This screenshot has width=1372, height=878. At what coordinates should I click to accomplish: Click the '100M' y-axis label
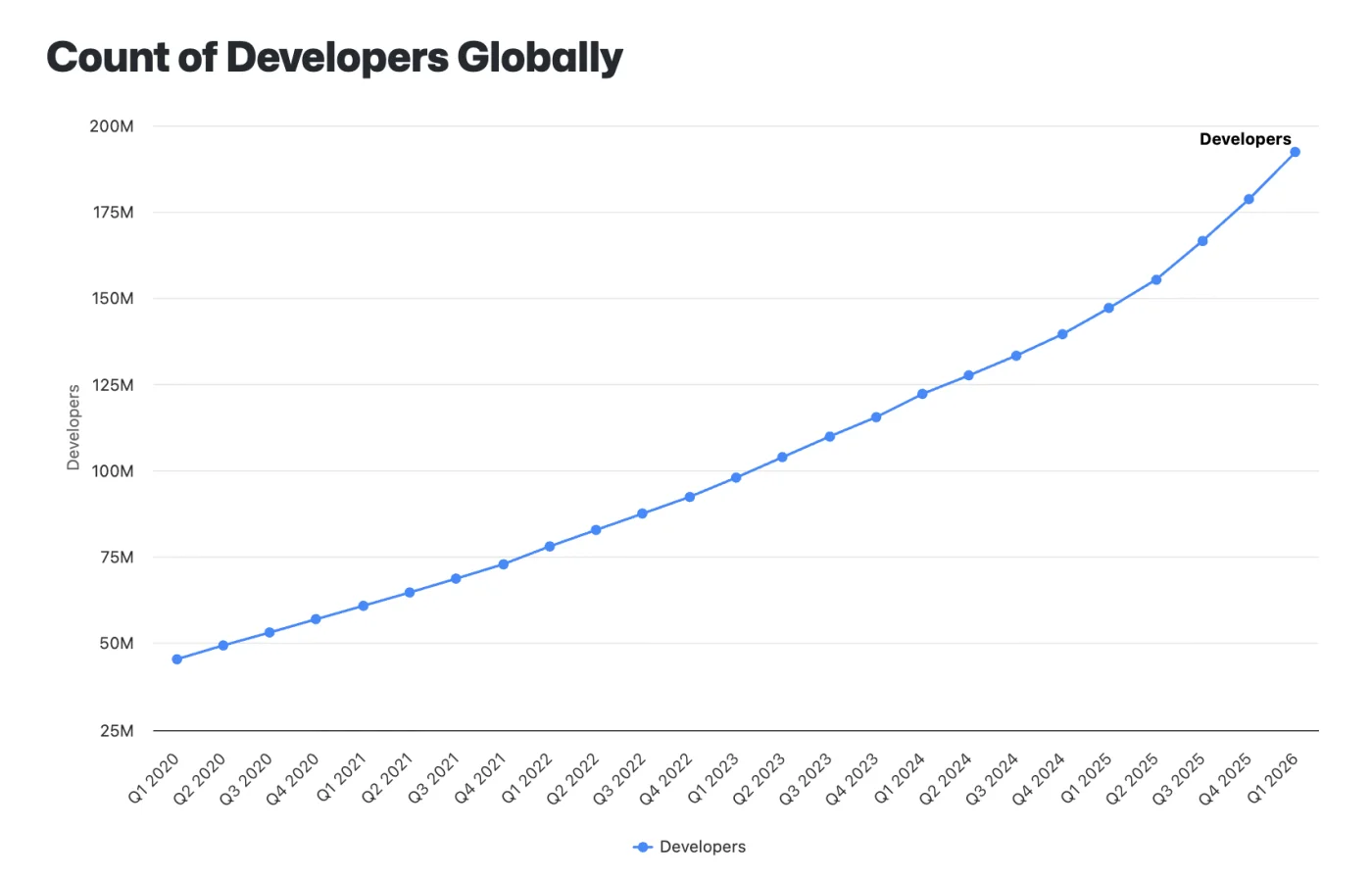click(113, 471)
